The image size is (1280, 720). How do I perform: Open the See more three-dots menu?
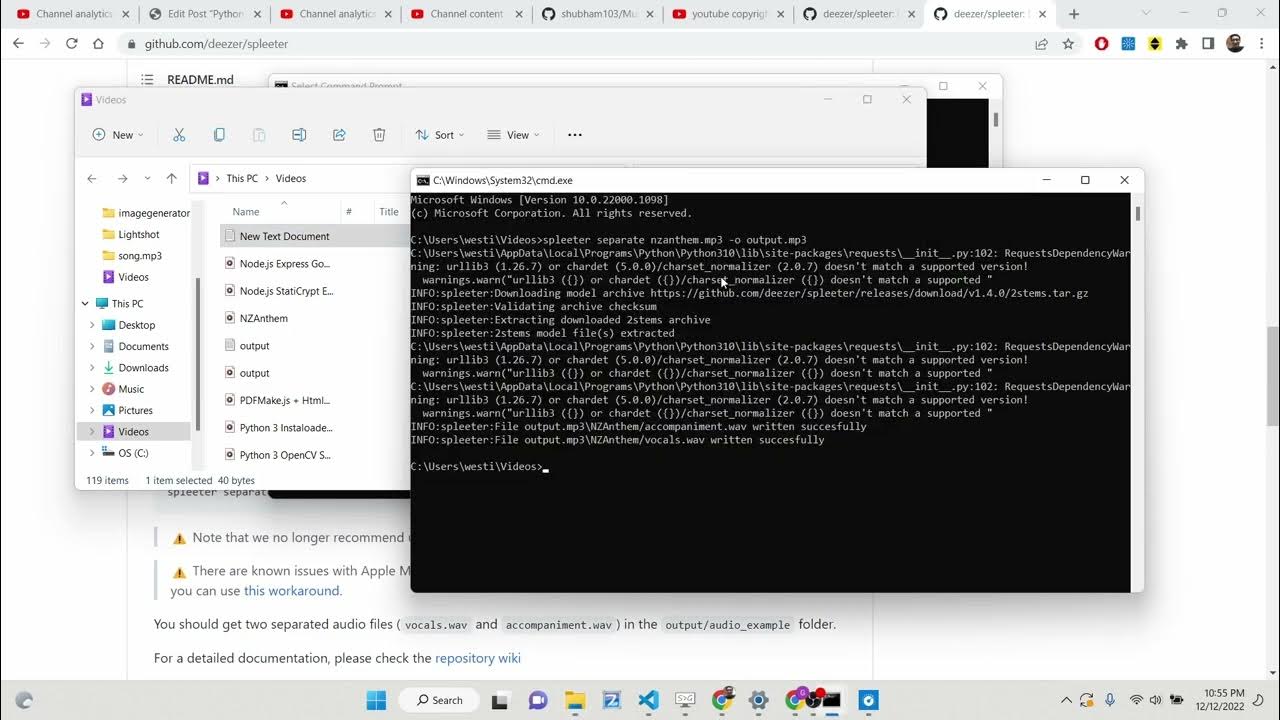(x=574, y=135)
